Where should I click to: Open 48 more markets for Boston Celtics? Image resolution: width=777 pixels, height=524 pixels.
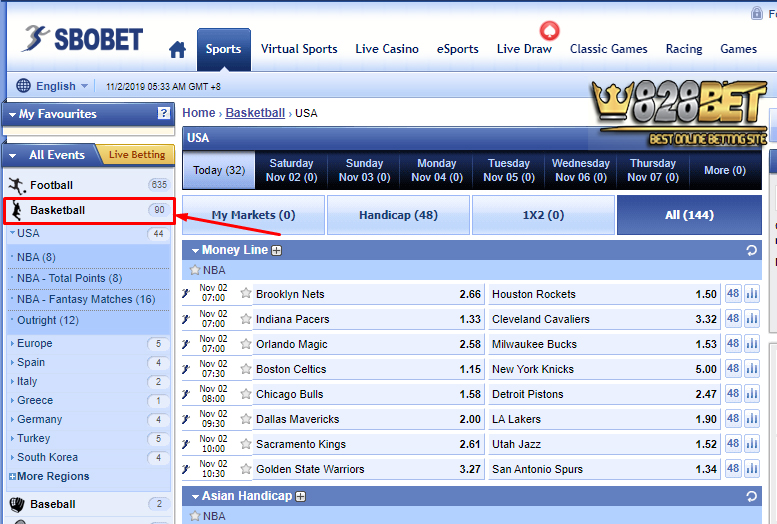point(733,369)
